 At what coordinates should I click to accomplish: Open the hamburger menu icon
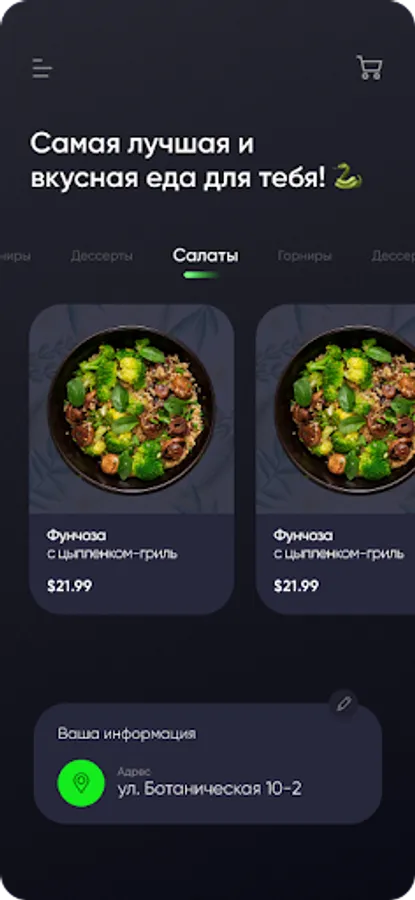(x=42, y=68)
